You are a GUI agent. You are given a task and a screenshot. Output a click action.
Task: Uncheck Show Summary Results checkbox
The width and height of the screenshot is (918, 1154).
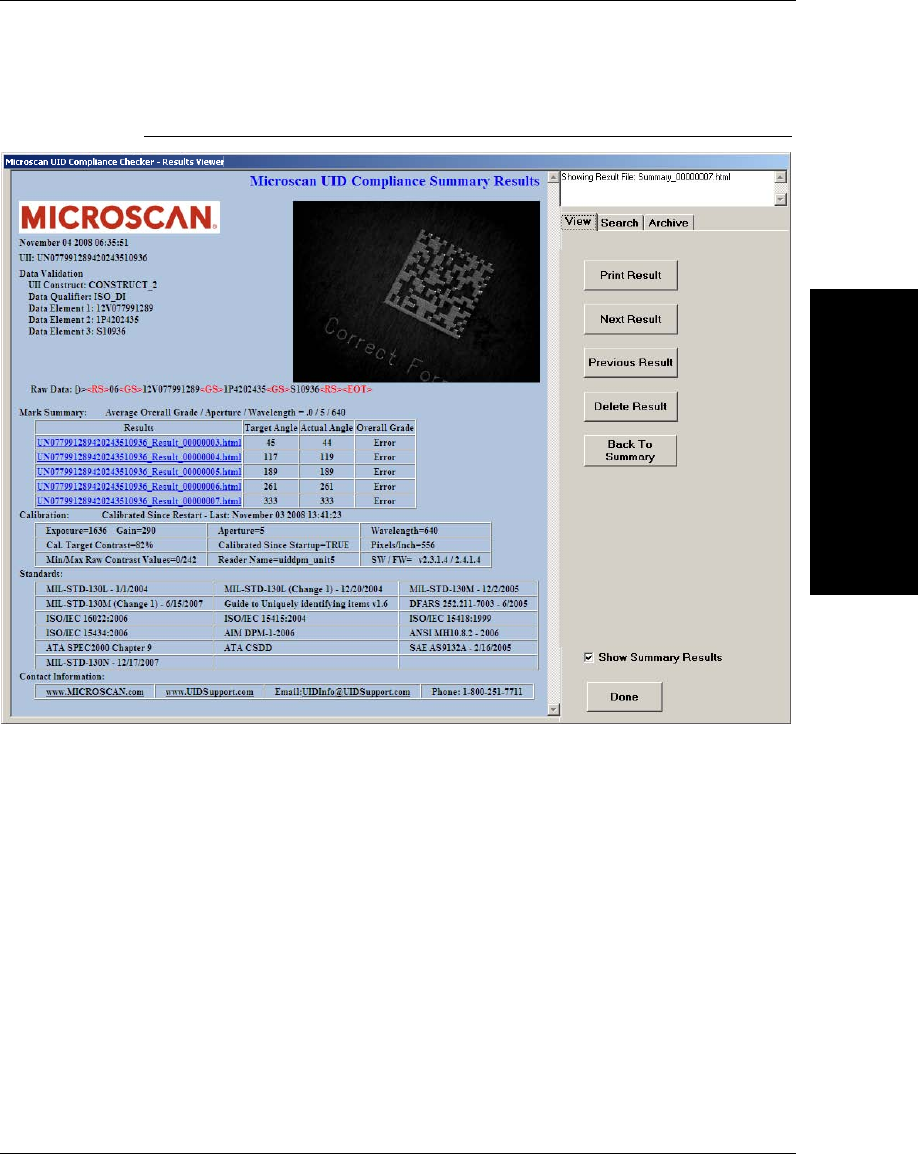pyautogui.click(x=589, y=657)
